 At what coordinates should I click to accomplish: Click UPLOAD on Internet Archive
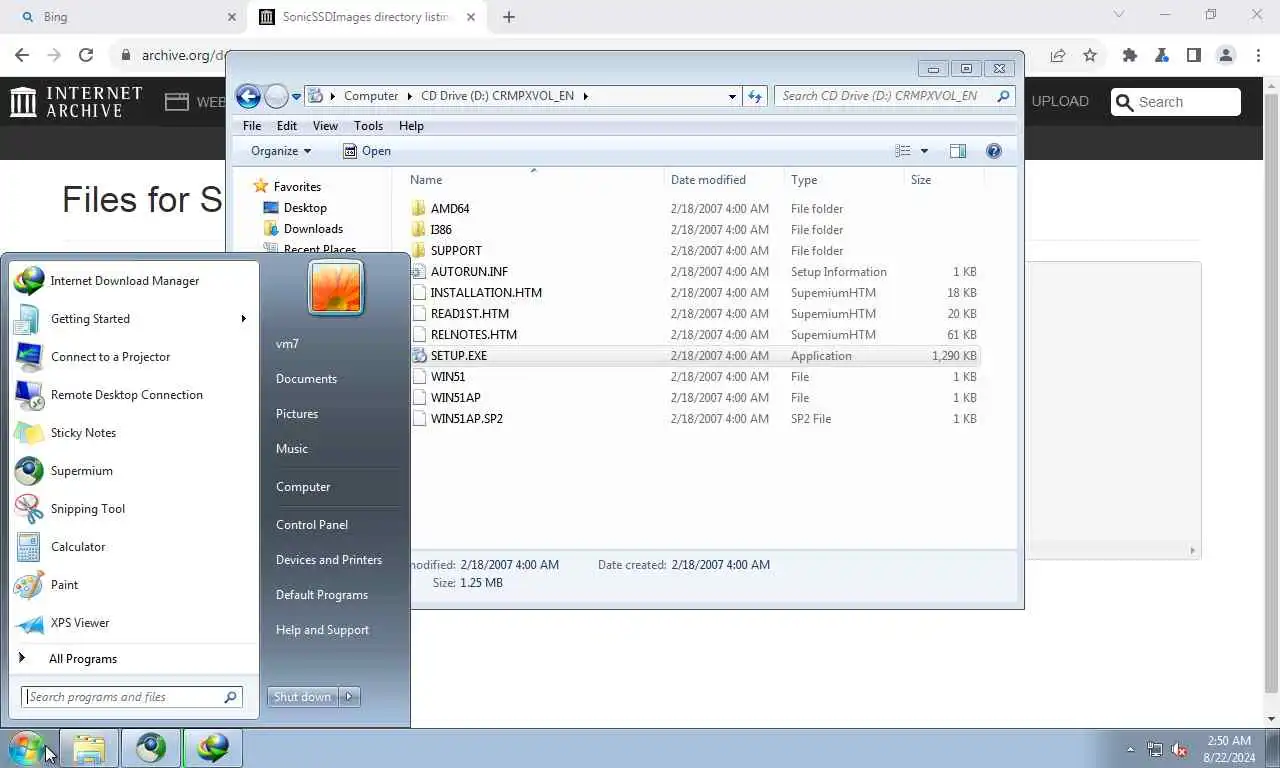[x=1060, y=102]
